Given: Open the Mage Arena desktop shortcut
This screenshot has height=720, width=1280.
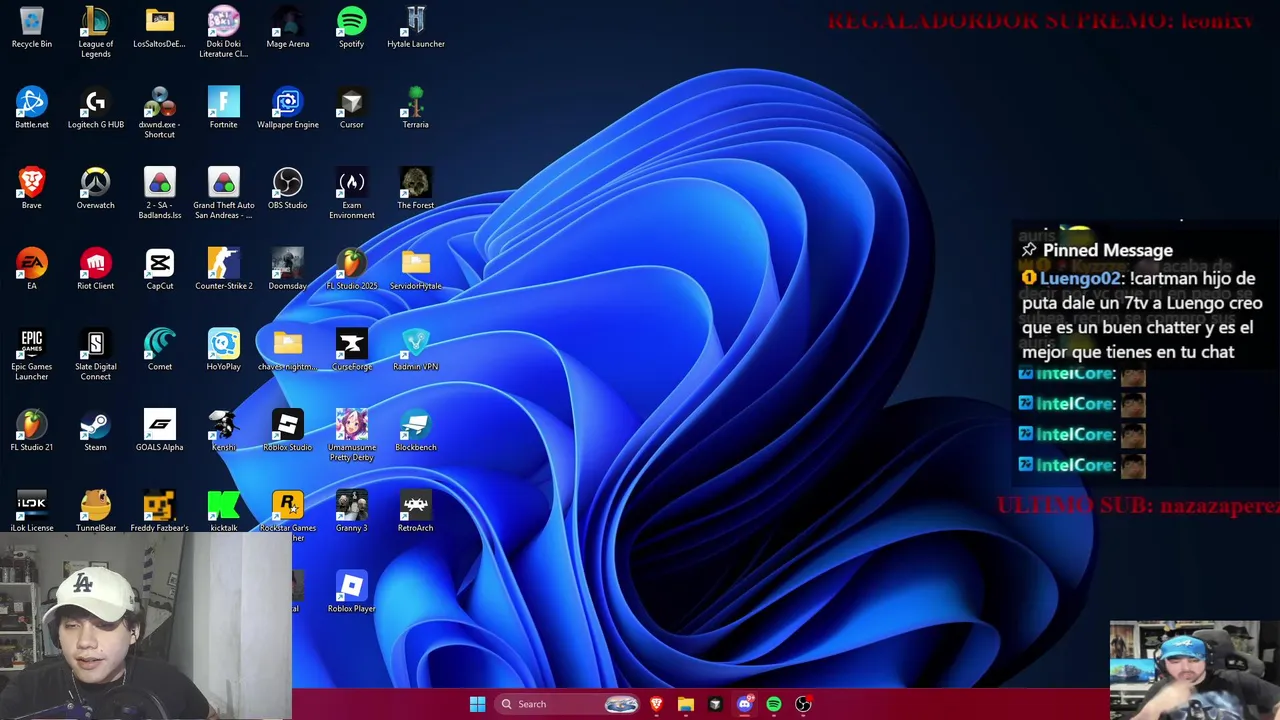Looking at the screenshot, I should coord(288,28).
